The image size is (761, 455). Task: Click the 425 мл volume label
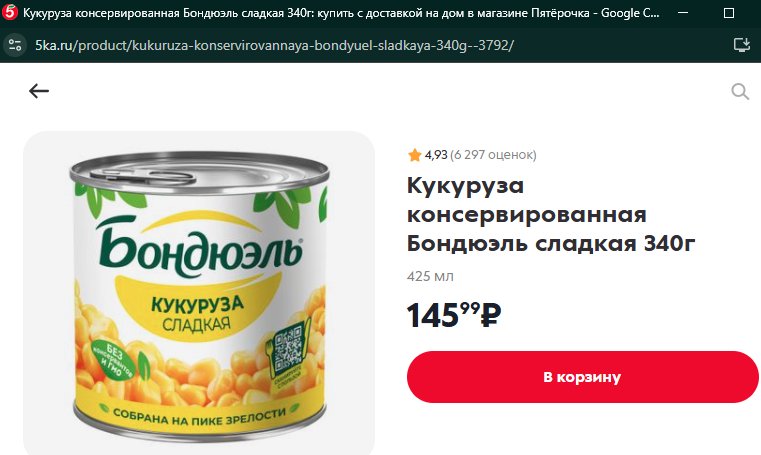[430, 276]
